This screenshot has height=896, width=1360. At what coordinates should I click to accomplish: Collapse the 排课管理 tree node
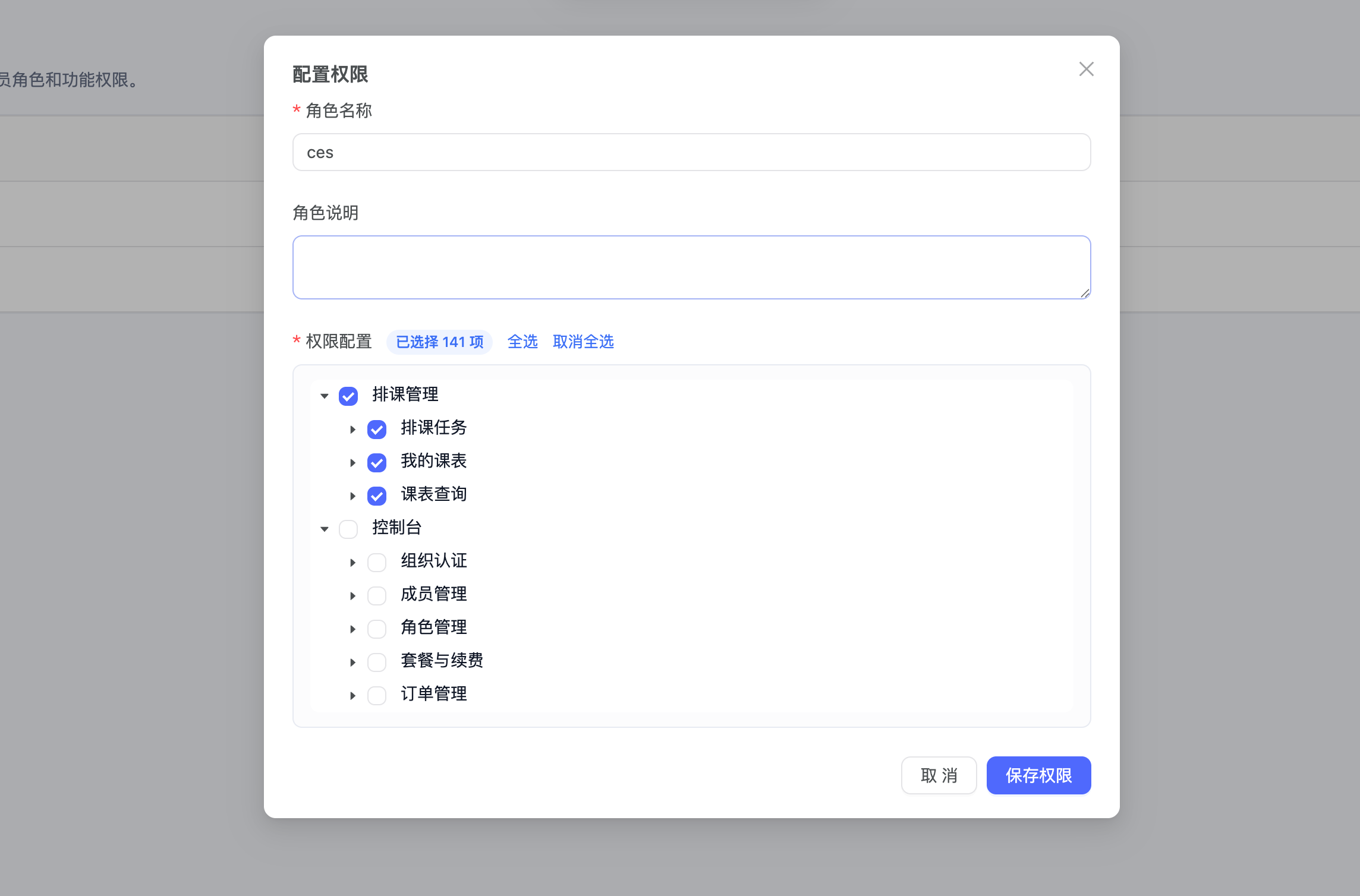[325, 396]
